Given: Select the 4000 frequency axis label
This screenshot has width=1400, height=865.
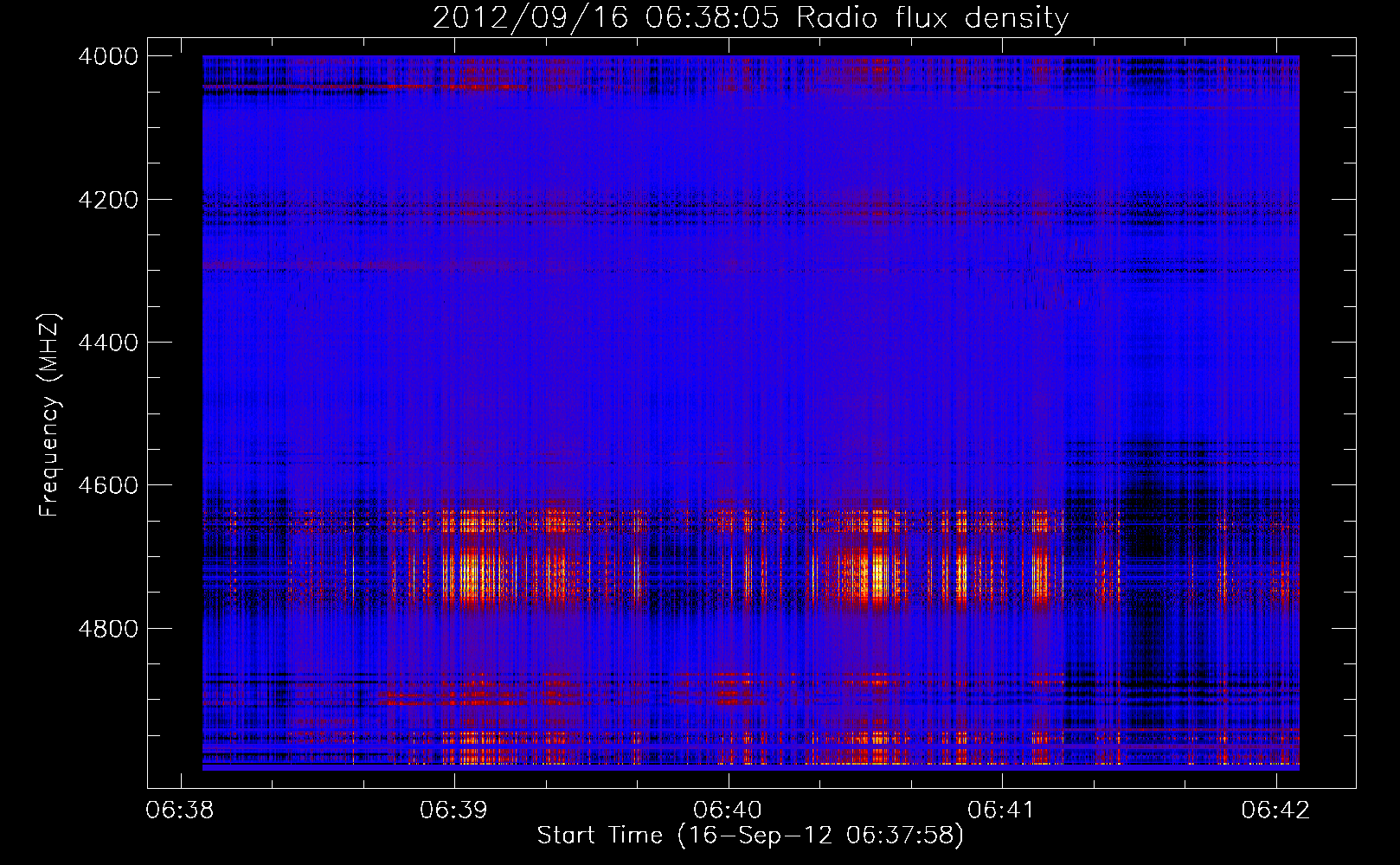Looking at the screenshot, I should tap(108, 56).
